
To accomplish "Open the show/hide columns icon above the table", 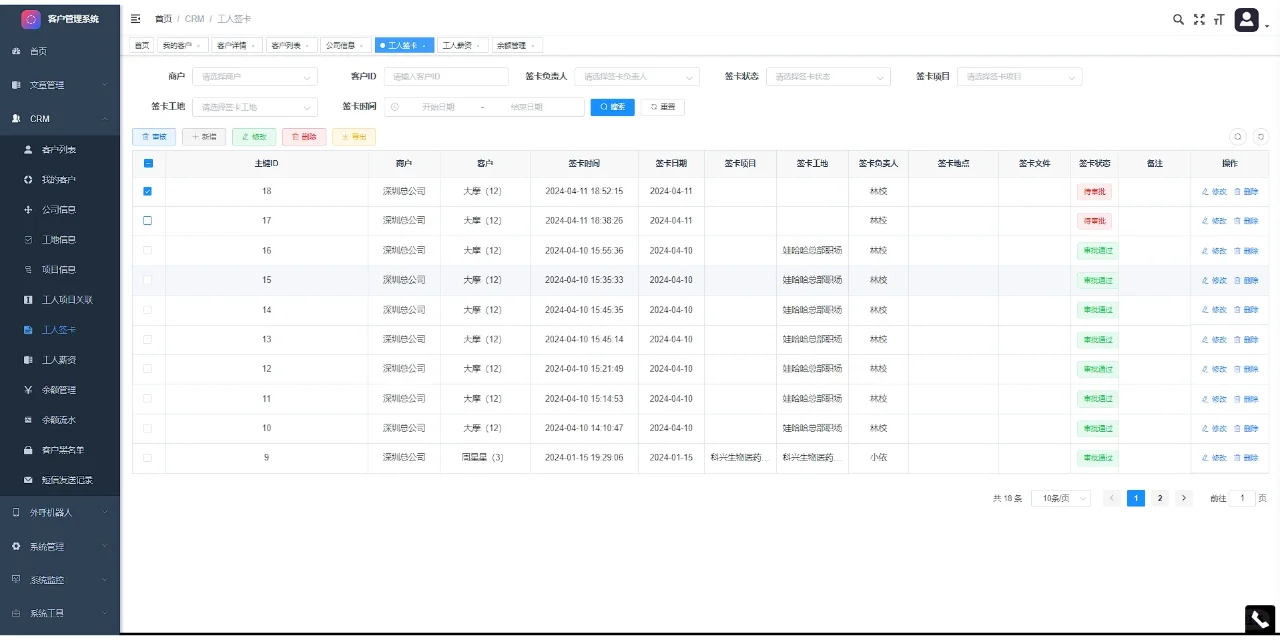I will 1261,136.
